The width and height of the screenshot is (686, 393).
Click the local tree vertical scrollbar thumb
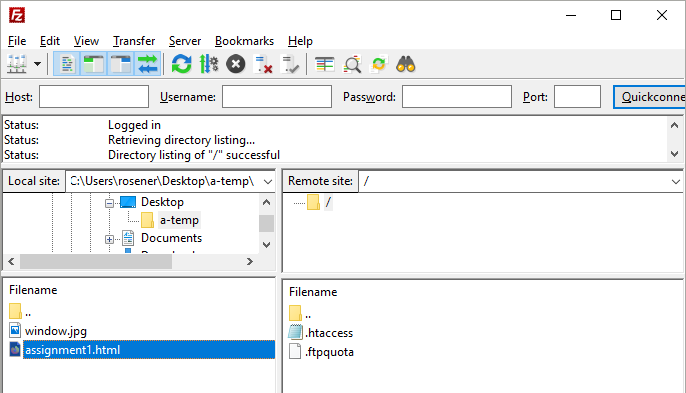pos(266,223)
